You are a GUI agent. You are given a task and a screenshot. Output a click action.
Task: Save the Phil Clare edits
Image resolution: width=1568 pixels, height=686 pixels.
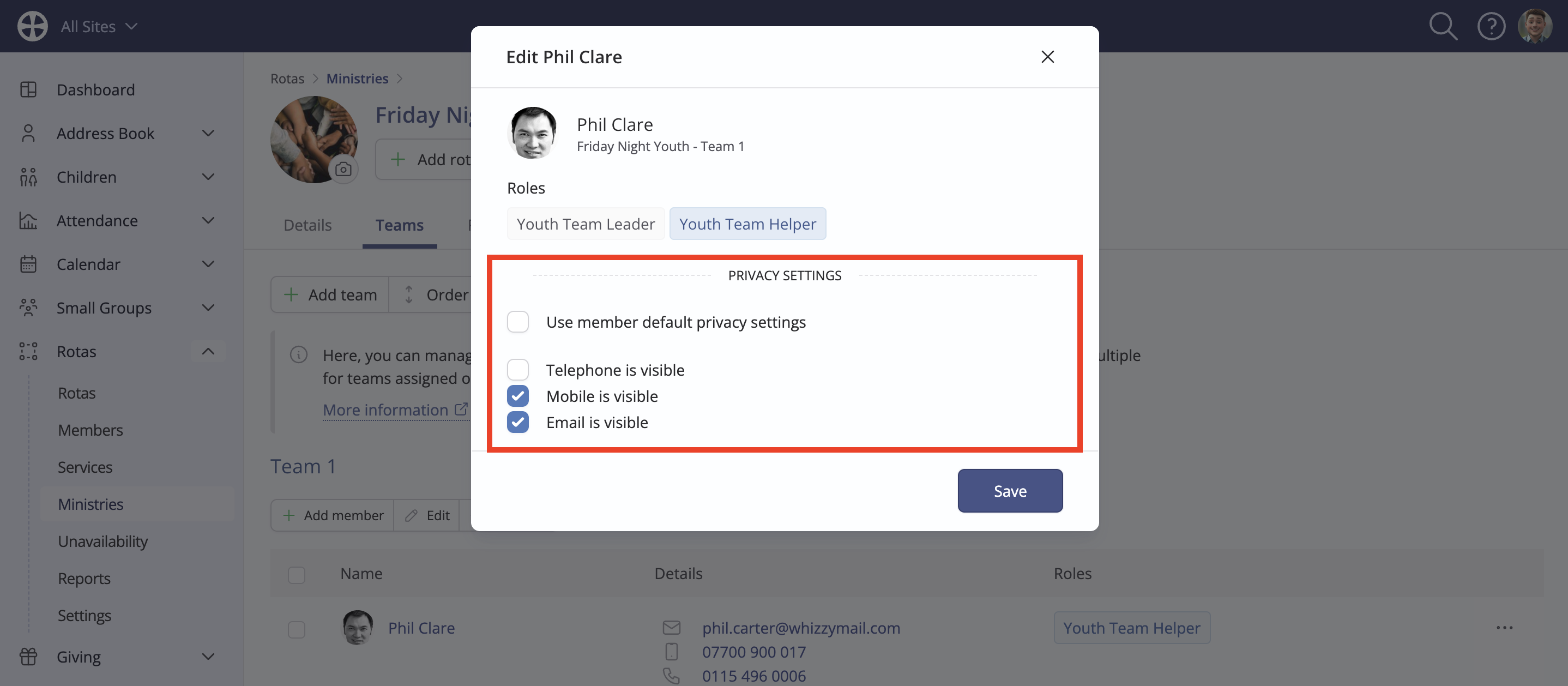click(1010, 491)
